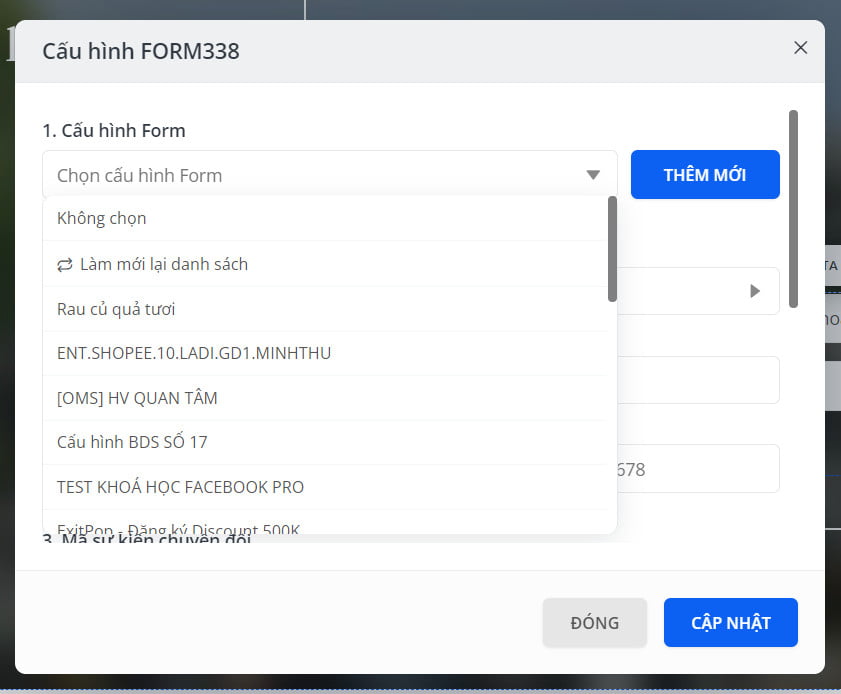
Task: Click the empty input field above 678
Action: pos(698,380)
